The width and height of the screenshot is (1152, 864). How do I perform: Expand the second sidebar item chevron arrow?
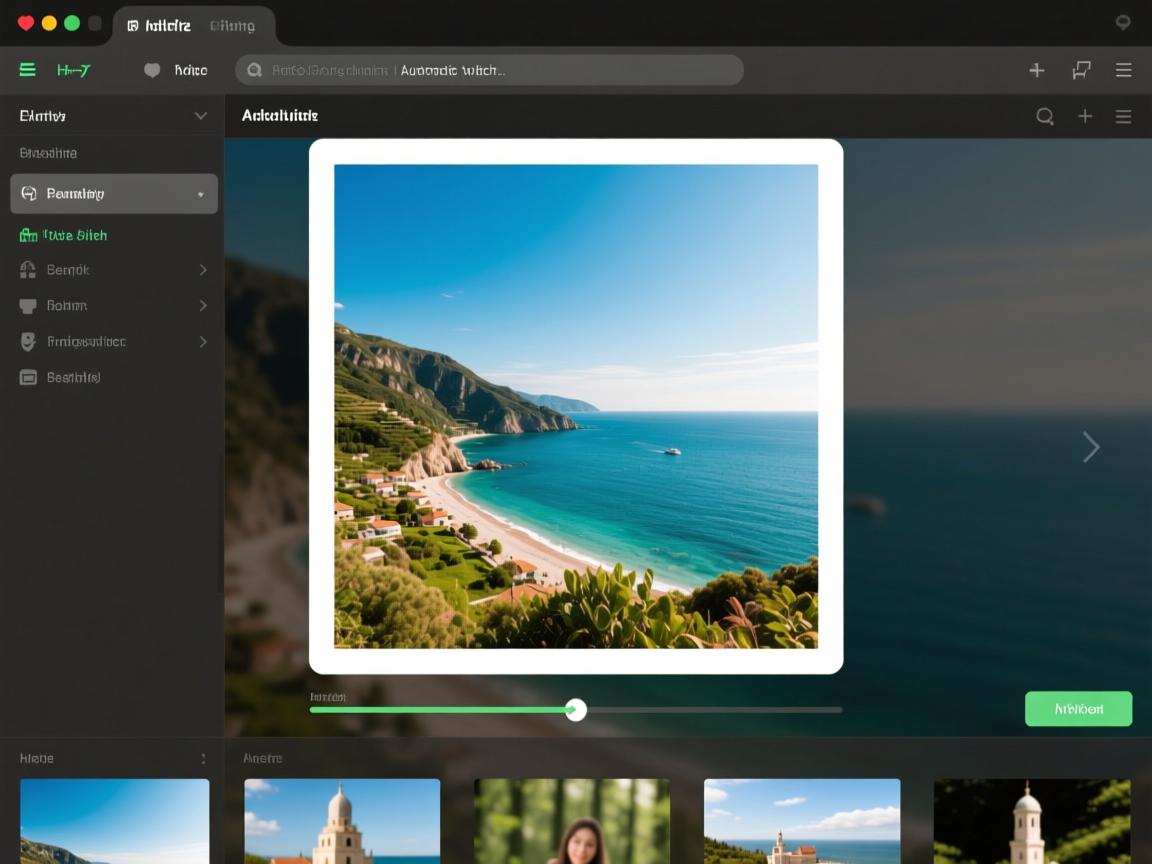(203, 306)
